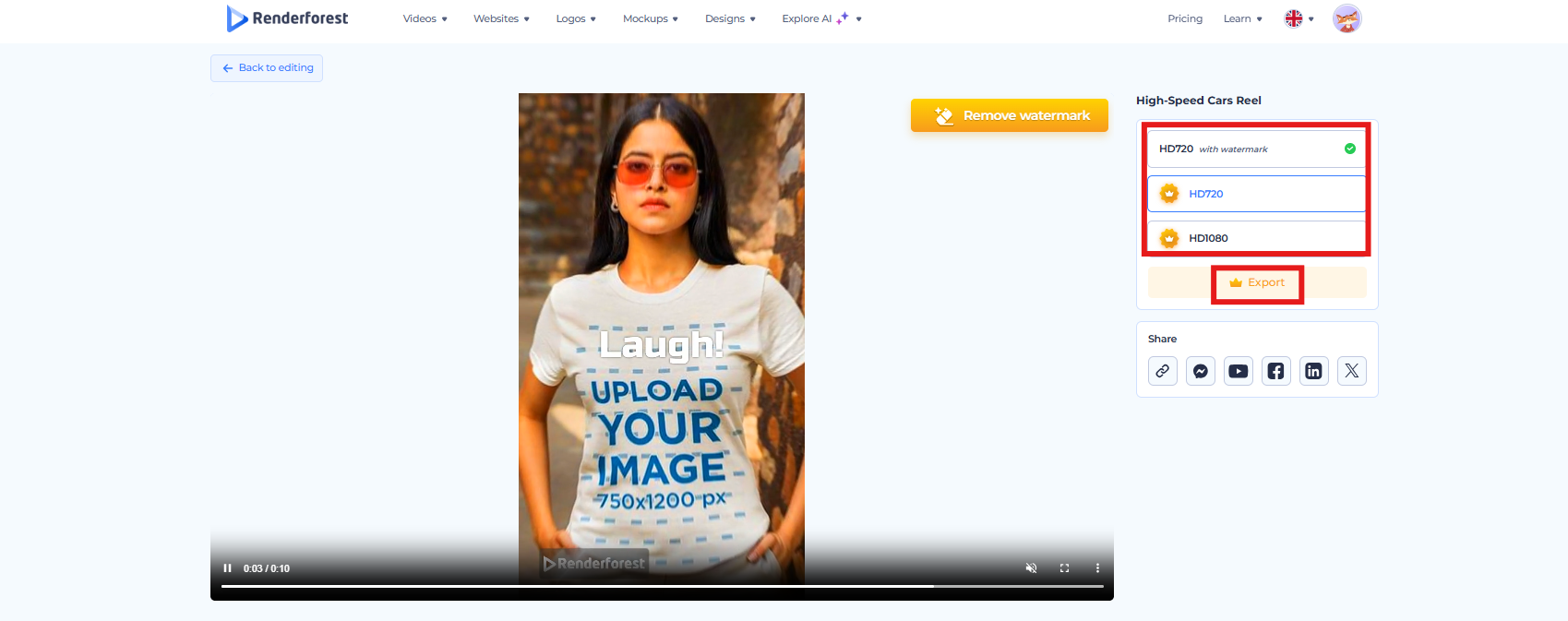Click the Renderforest logo
Image resolution: width=1568 pixels, height=621 pixels.
[287, 18]
